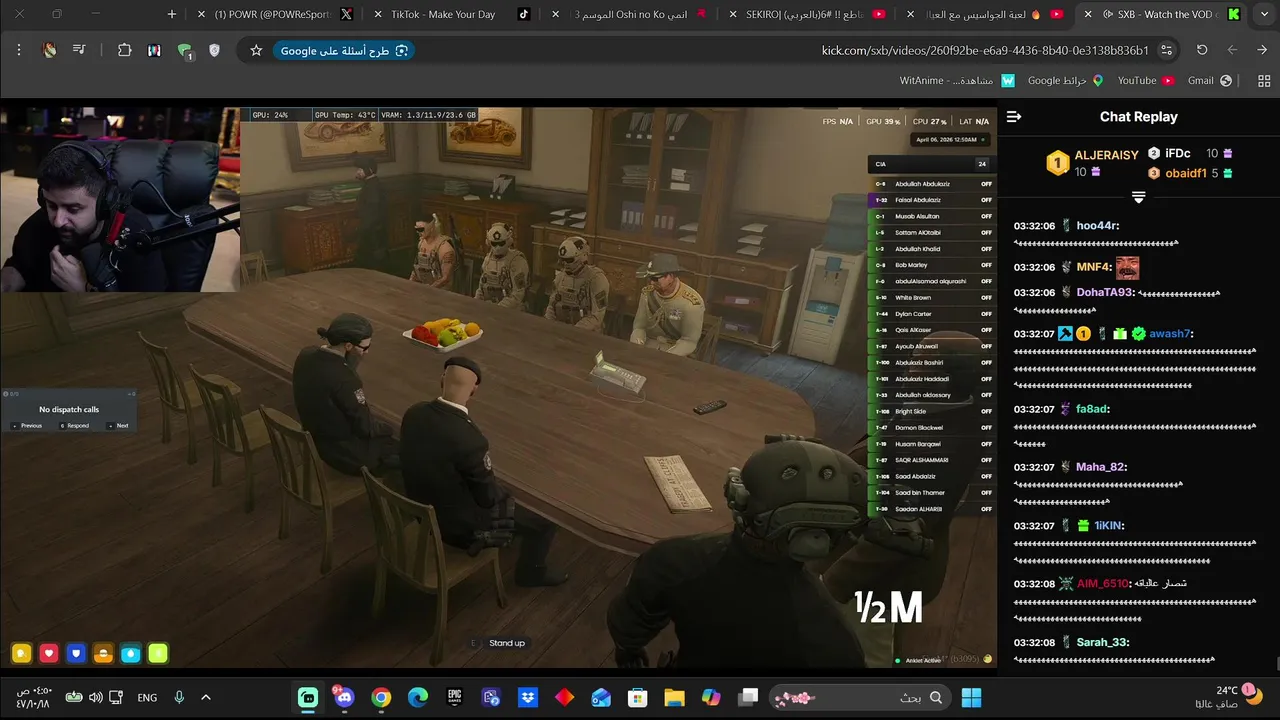Open the WitAnime bookmark
Image resolution: width=1280 pixels, height=720 pixels.
coord(957,80)
